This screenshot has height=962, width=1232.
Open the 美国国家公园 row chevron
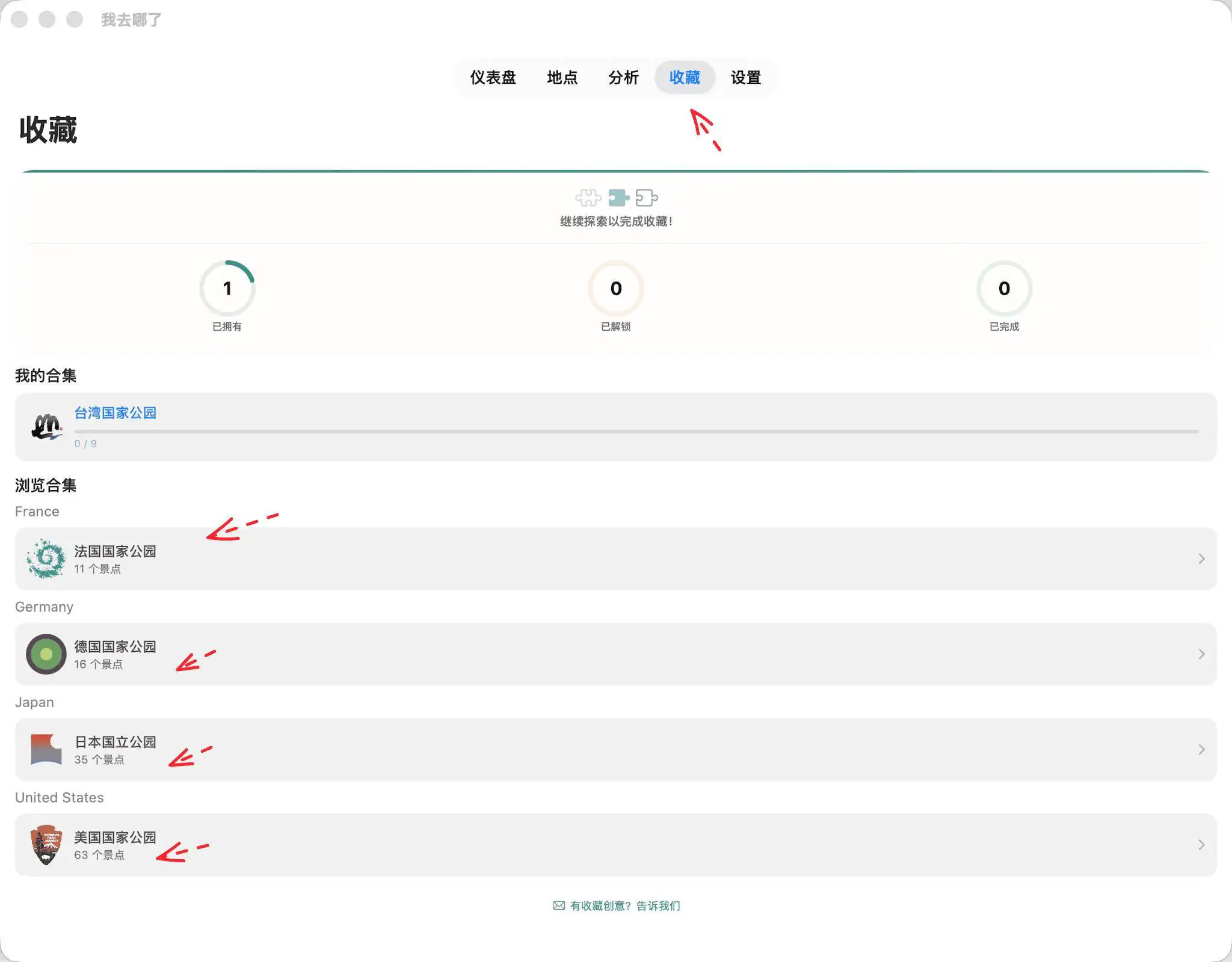(1201, 845)
